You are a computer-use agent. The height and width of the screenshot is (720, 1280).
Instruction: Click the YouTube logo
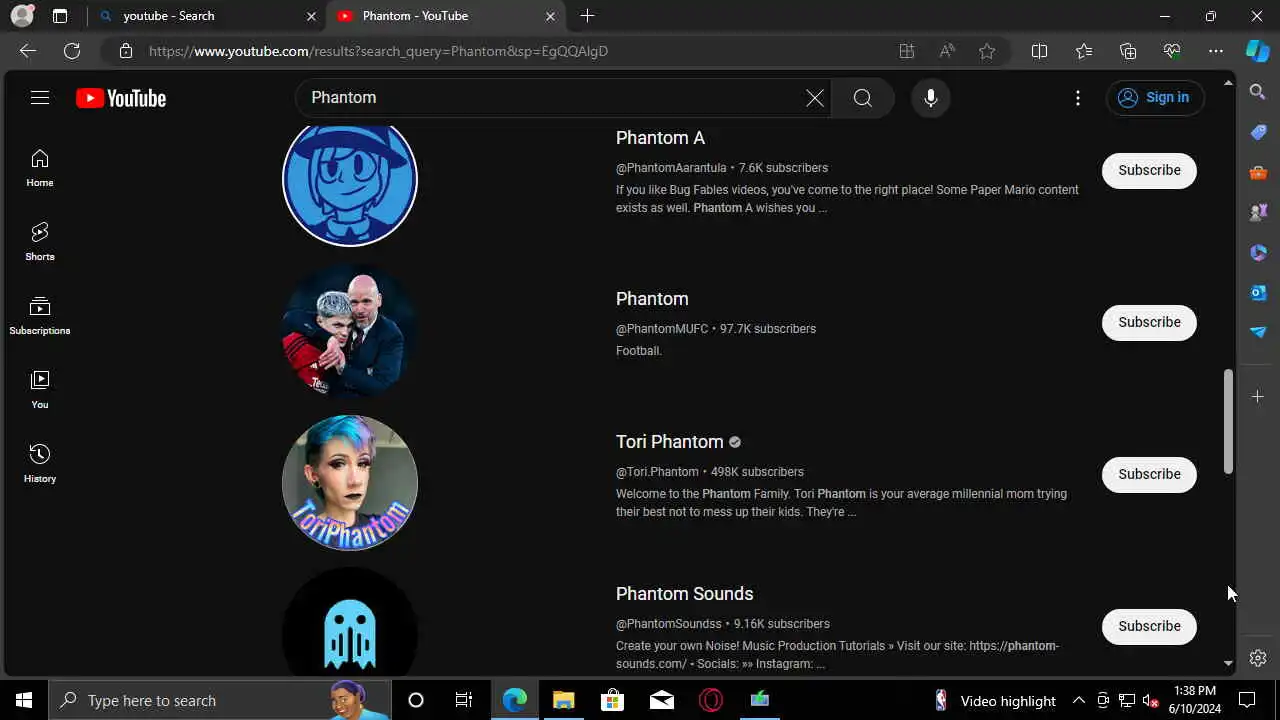(121, 98)
